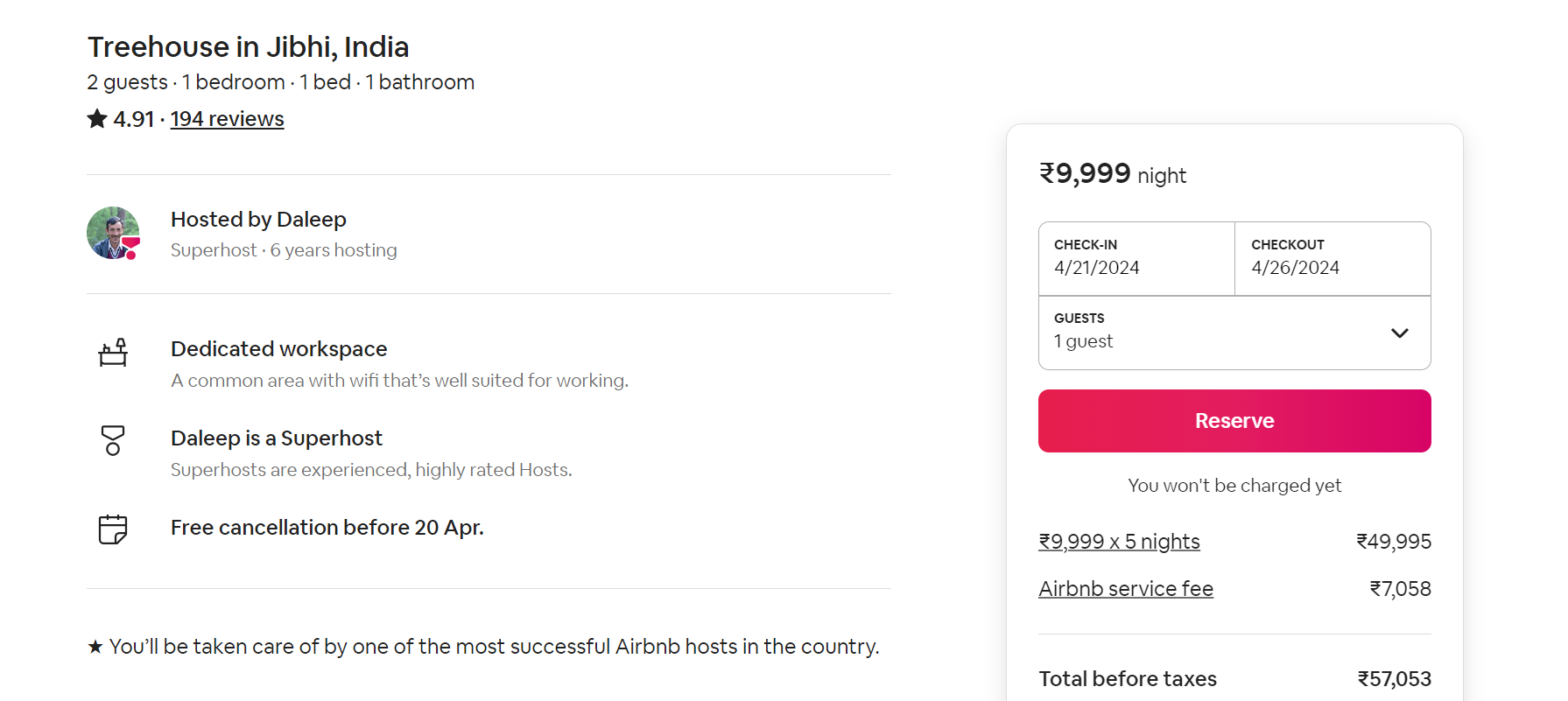This screenshot has width=1568, height=701.
Task: Select the 1 guest label
Action: 1083,341
